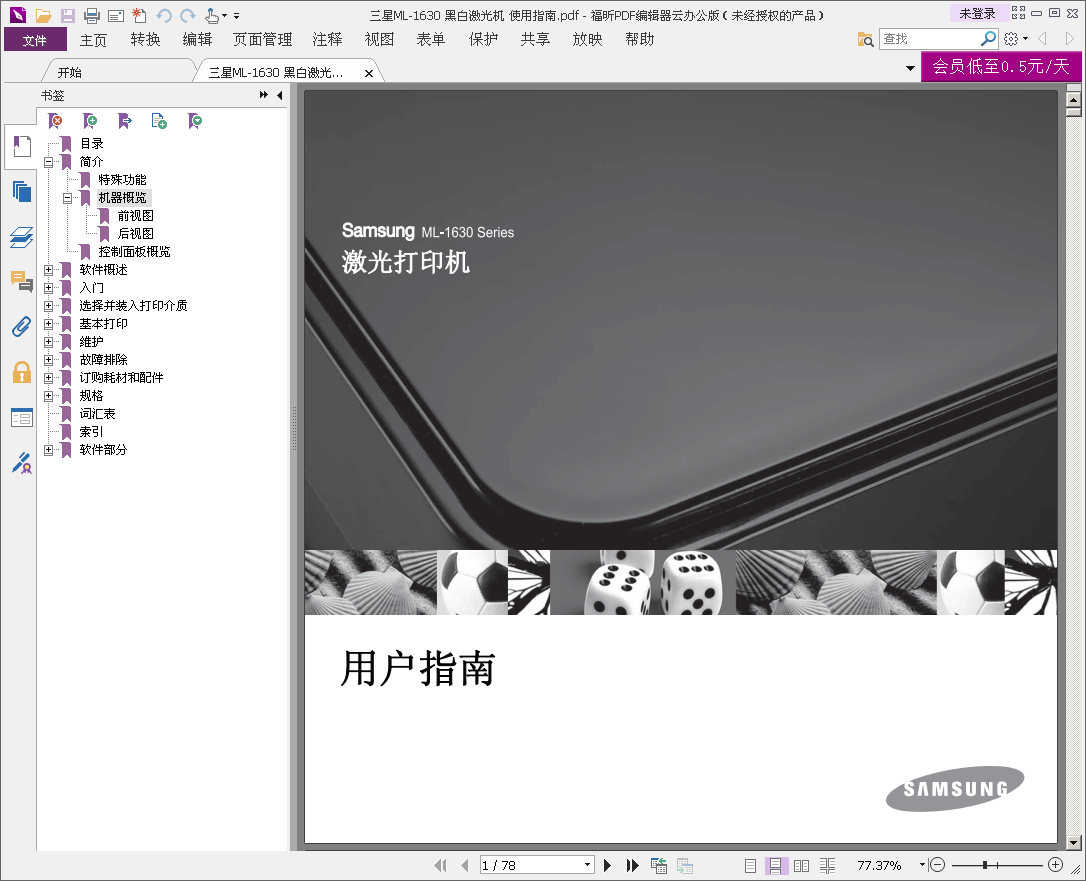Image resolution: width=1086 pixels, height=881 pixels.
Task: Delete bookmark icon in bookmarks toolbar
Action: pos(55,121)
